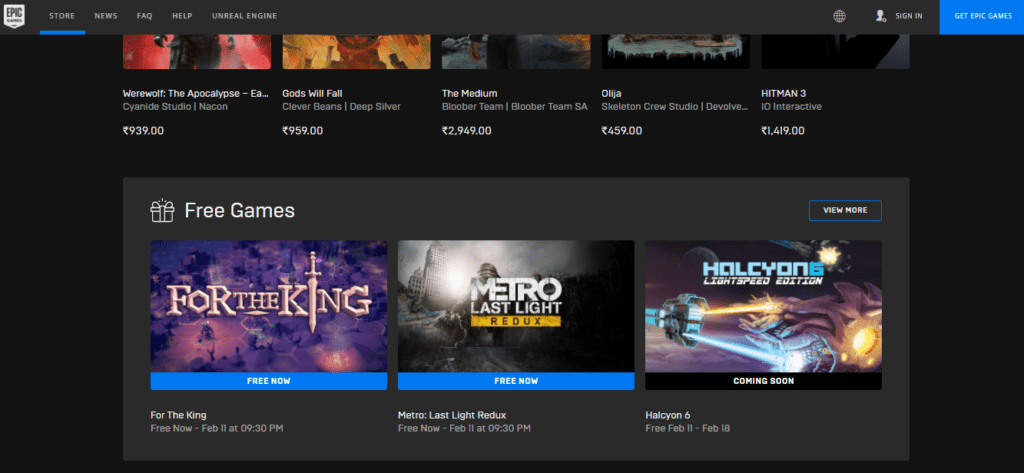Viewport: 1024px width, 473px height.
Task: Open the Halcyon 6 Lightspeed Edition artwork
Action: [763, 306]
